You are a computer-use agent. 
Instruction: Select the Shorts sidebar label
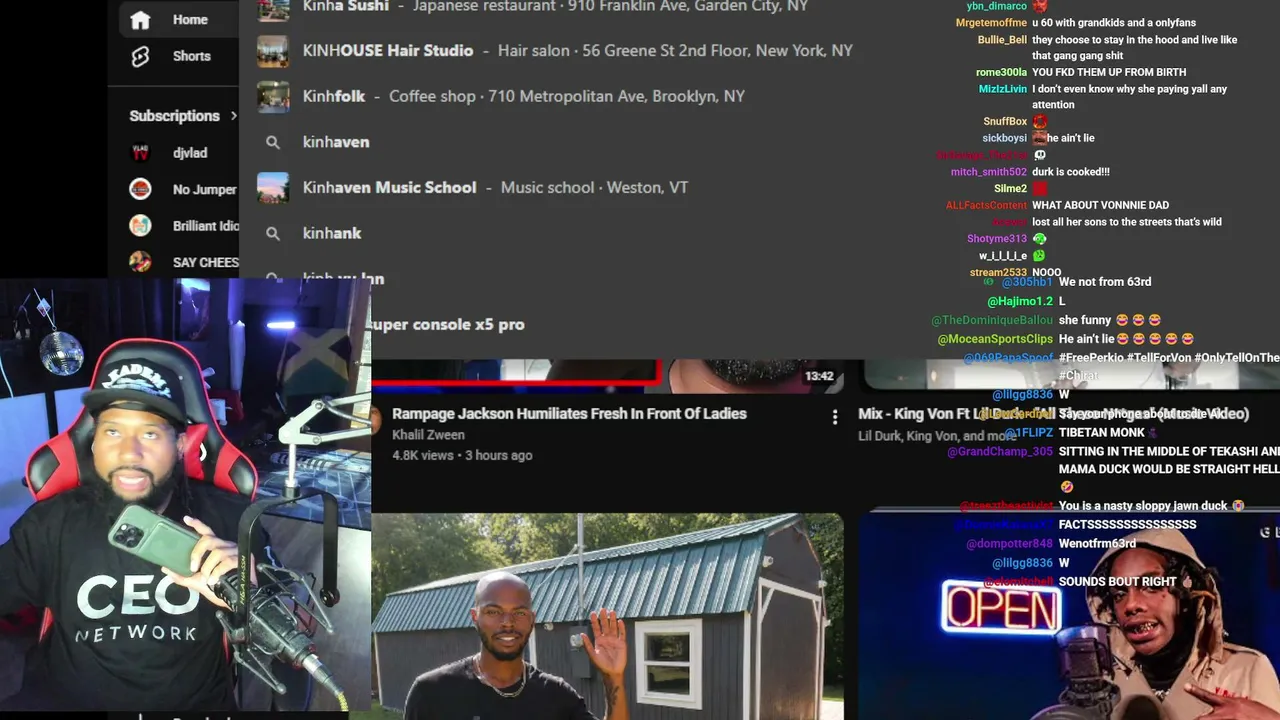click(192, 56)
